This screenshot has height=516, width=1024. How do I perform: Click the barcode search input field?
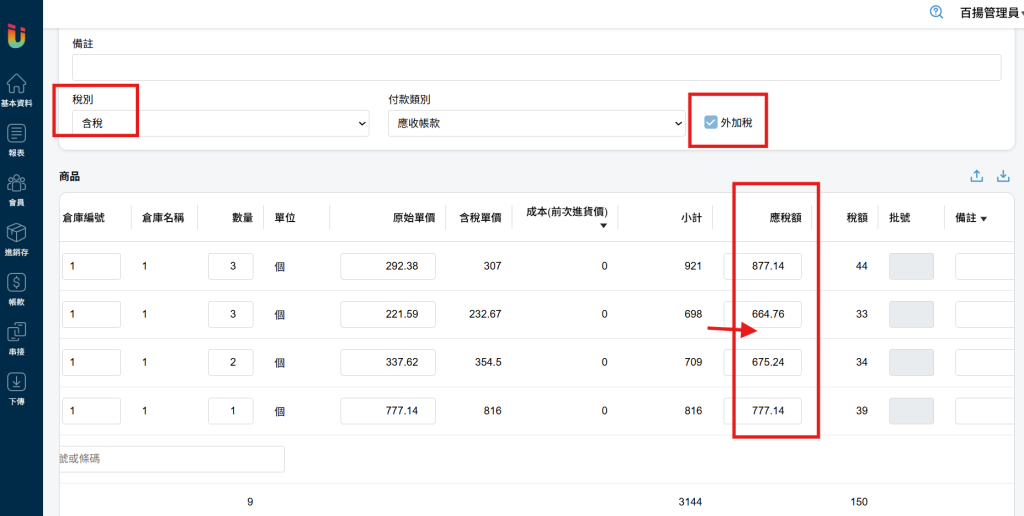coord(172,459)
